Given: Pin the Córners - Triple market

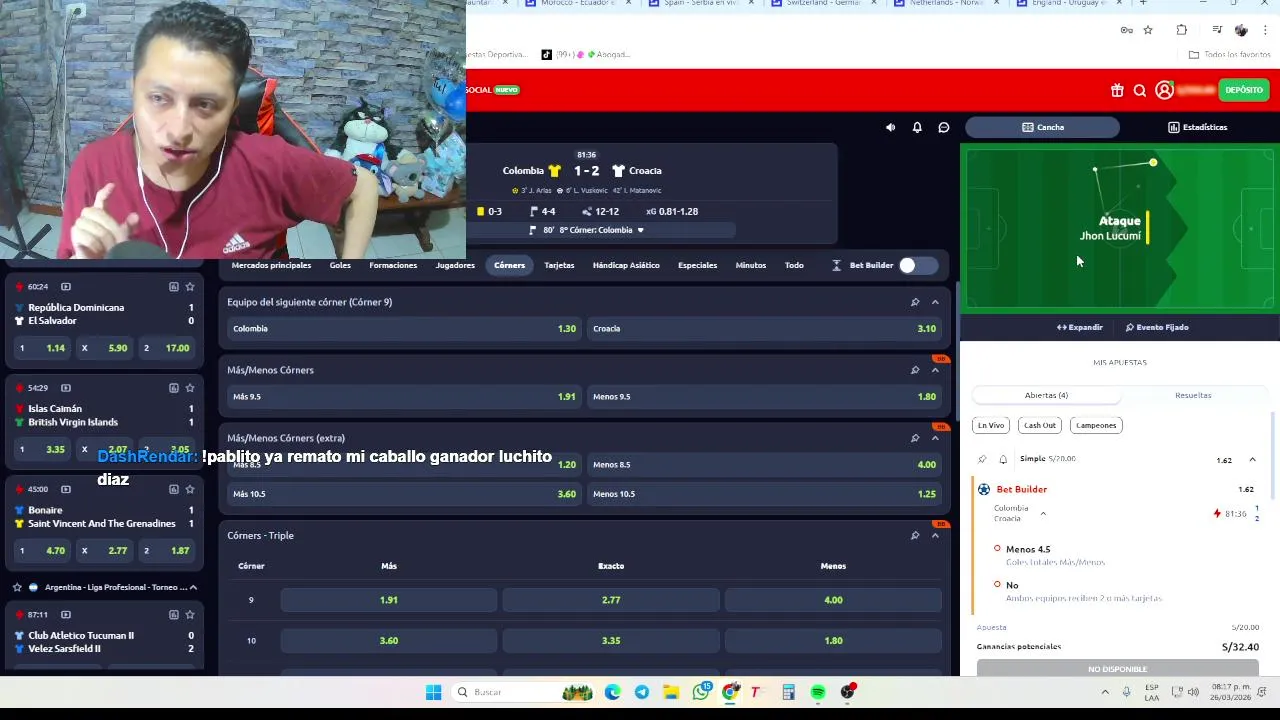Looking at the screenshot, I should click(x=914, y=536).
